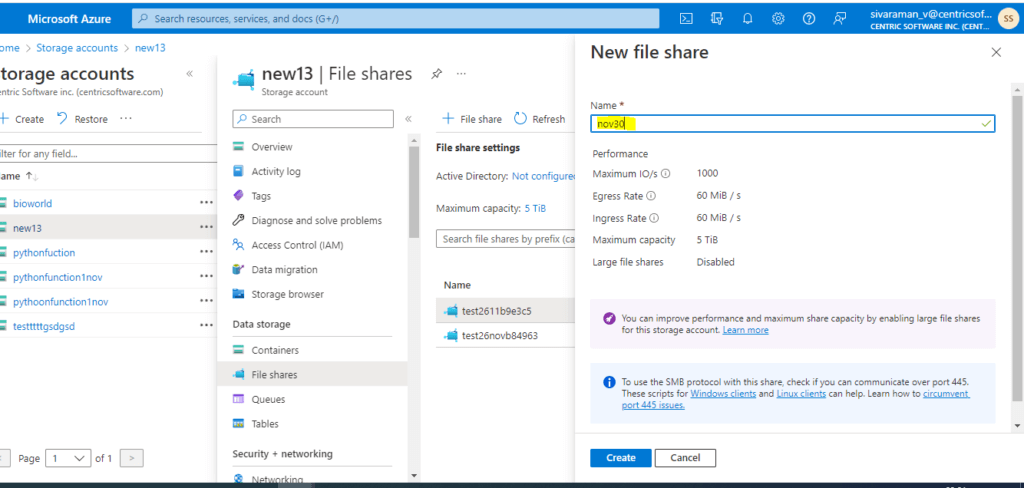Click Search file shares by prefix field
Viewport: 1024px width, 488px height.
505,239
